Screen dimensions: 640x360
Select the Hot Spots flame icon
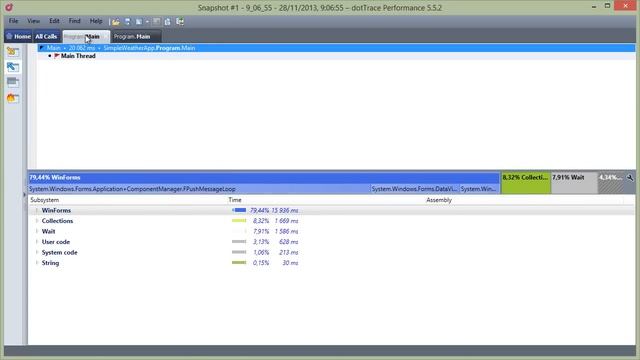[x=13, y=98]
